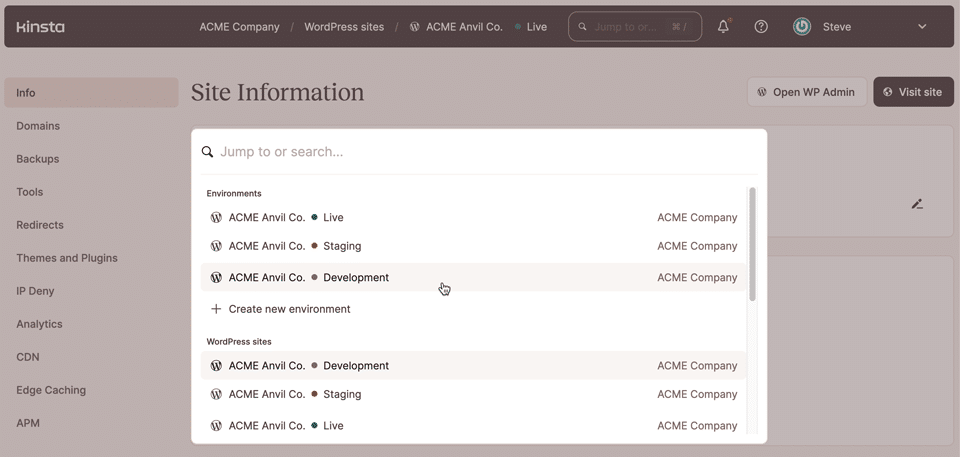Go to ACME Company breadcrumb
This screenshot has height=457, width=960.
pos(239,27)
